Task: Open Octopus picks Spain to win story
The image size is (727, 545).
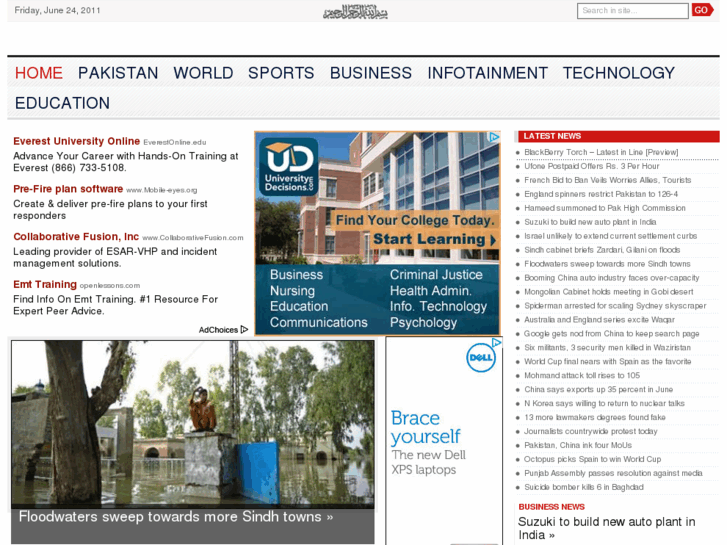Action: click(x=593, y=459)
